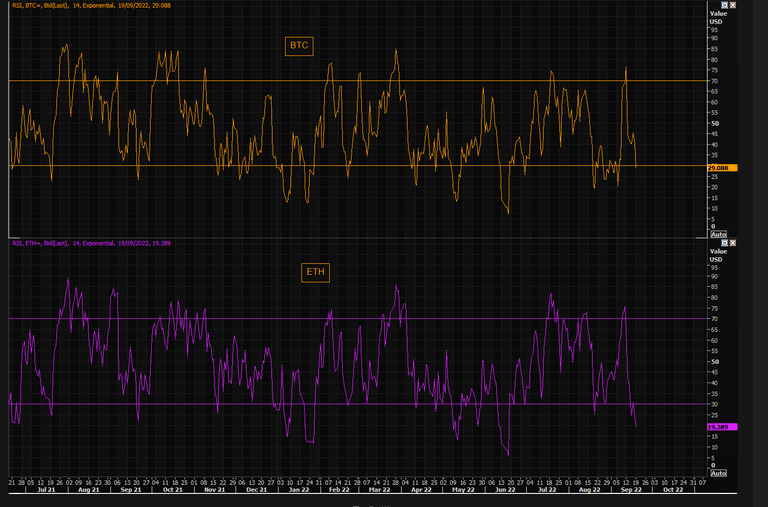Click the Value USD header on BTC axis

pos(718,14)
